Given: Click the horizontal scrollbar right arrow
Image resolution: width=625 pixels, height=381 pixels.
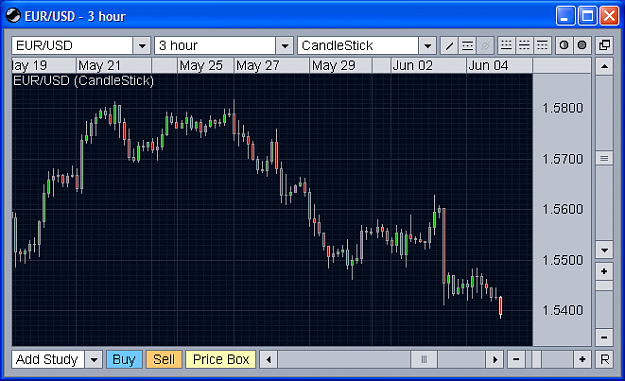Looking at the screenshot, I should pyautogui.click(x=495, y=359).
